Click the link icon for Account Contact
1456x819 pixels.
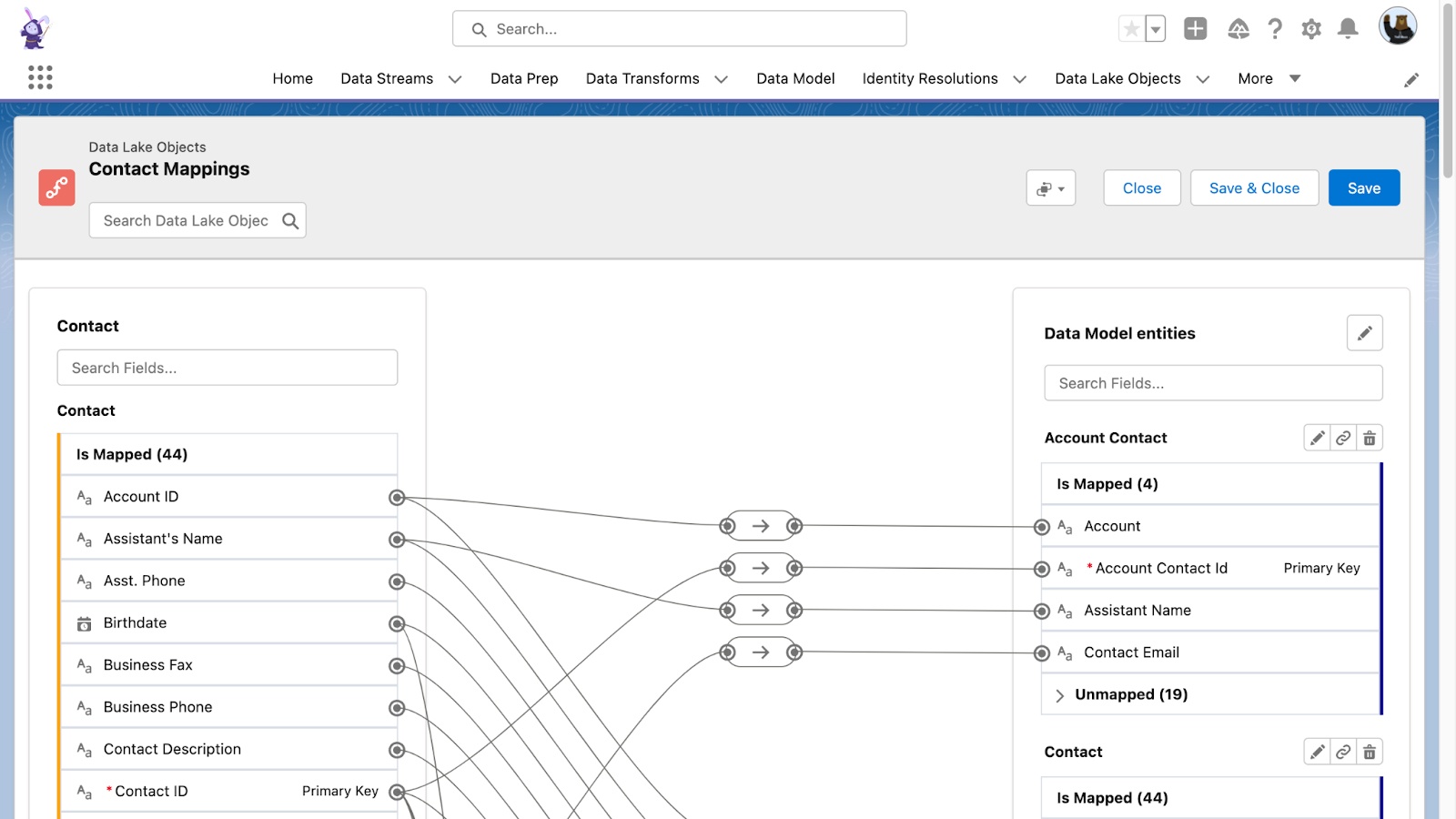coord(1343,439)
